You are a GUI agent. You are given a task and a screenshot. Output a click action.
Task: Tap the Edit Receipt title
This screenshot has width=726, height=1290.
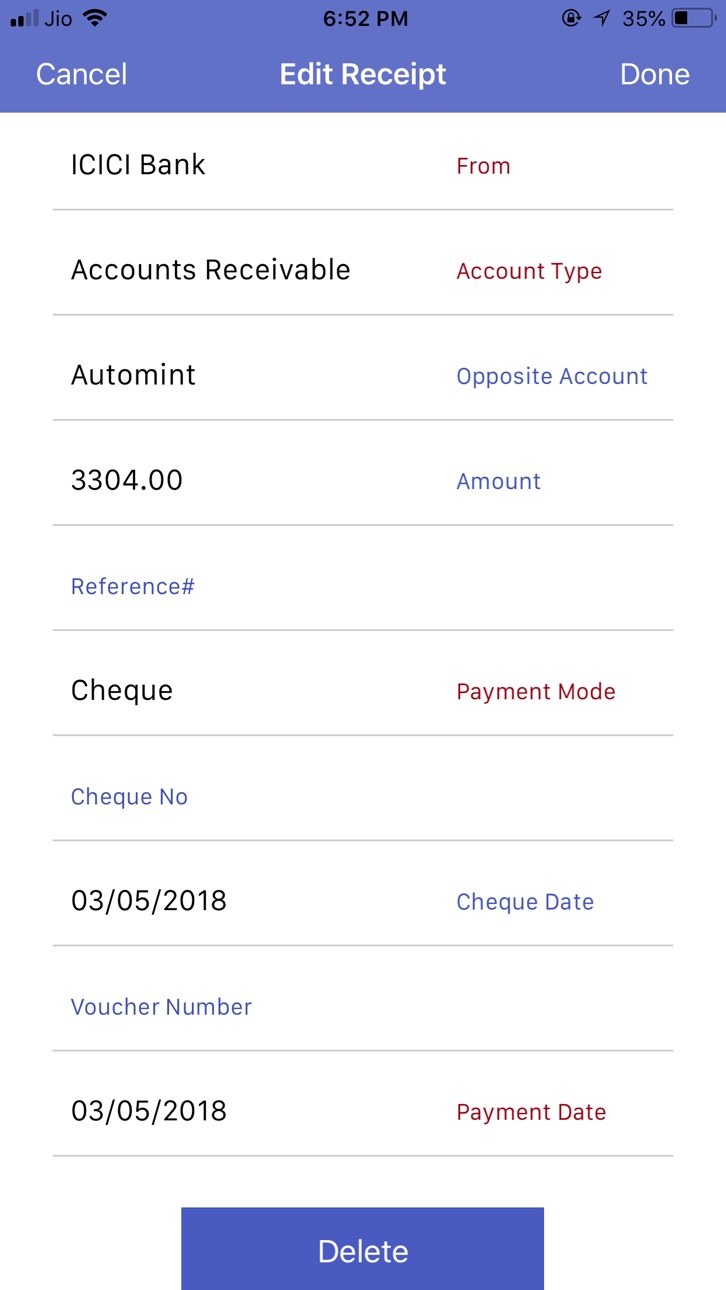click(363, 74)
